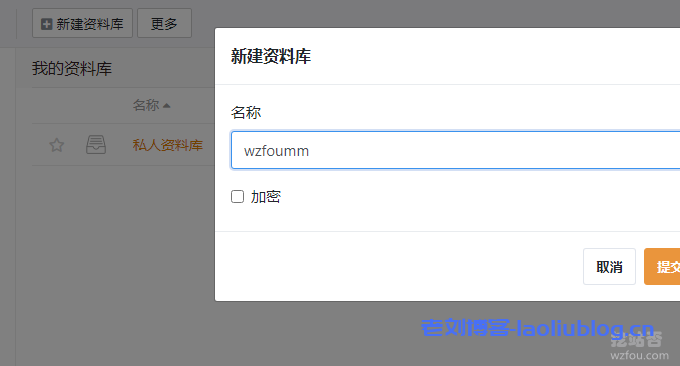Click the 加密 label text
The height and width of the screenshot is (366, 680).
point(266,196)
